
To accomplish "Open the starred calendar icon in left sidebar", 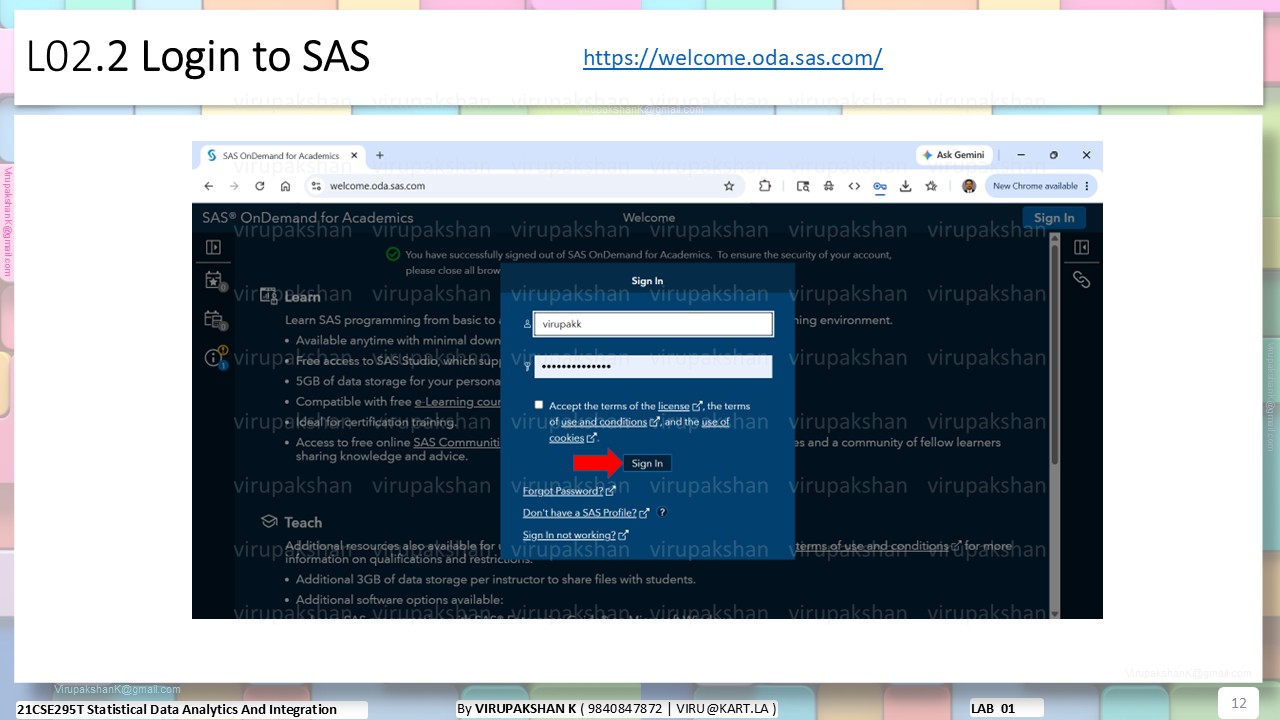I will coord(214,280).
